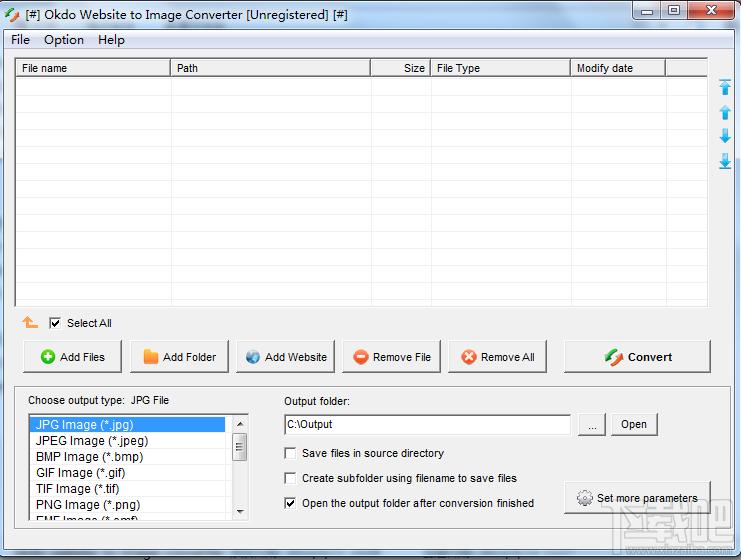Click the Add Website button
This screenshot has height=560, width=741.
point(285,357)
